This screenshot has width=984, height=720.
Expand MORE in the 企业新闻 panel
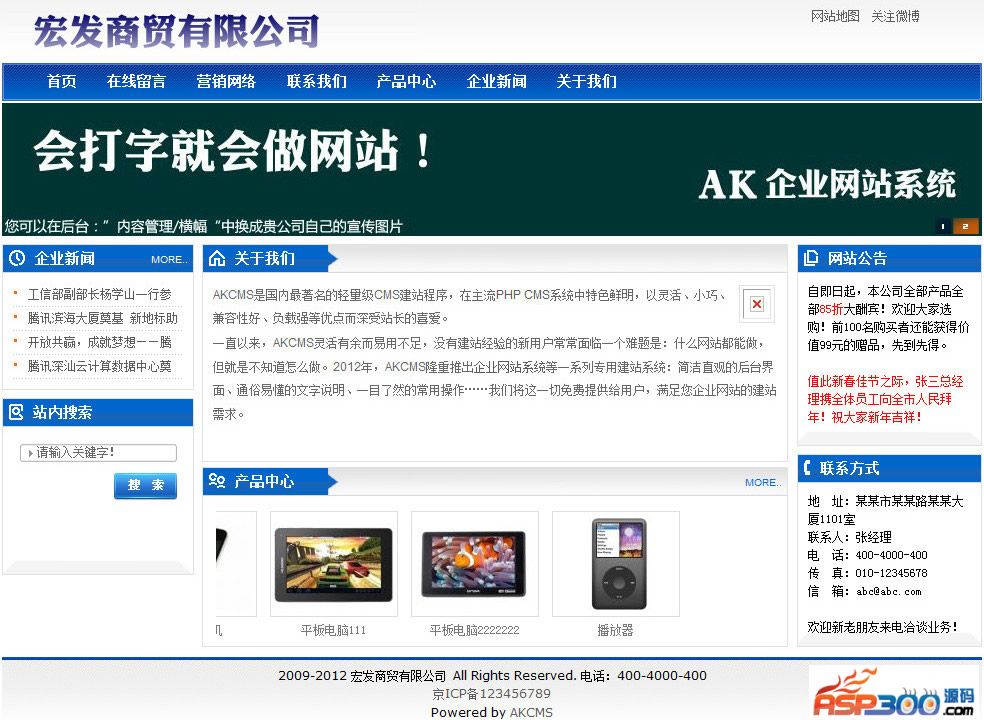[x=169, y=260]
